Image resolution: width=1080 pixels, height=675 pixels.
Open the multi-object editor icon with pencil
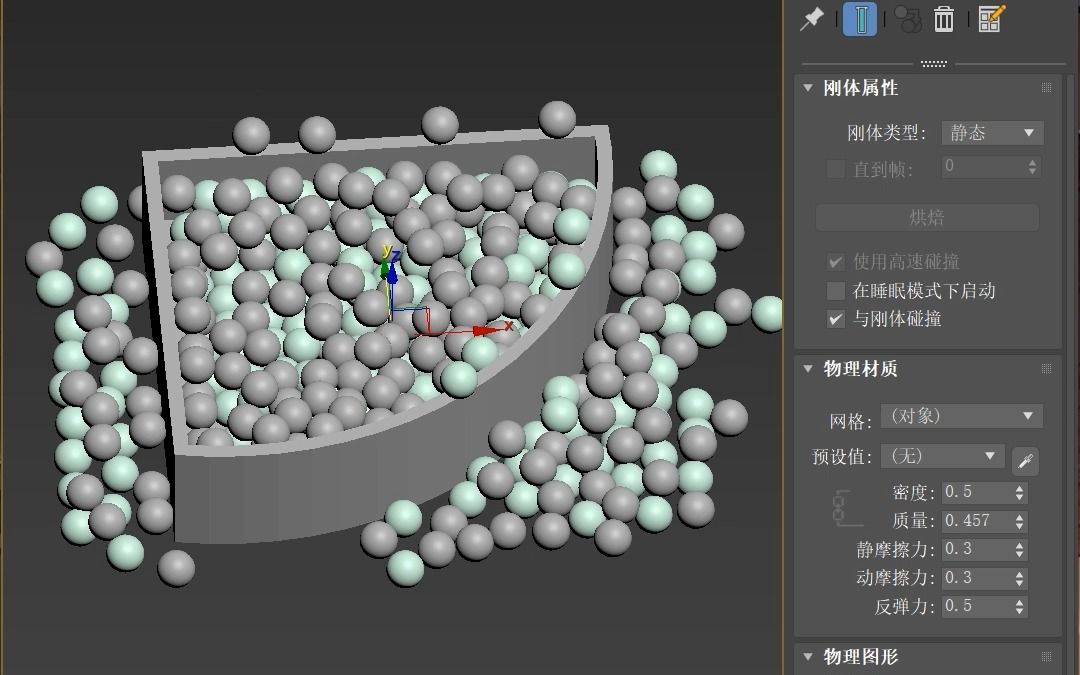click(989, 18)
